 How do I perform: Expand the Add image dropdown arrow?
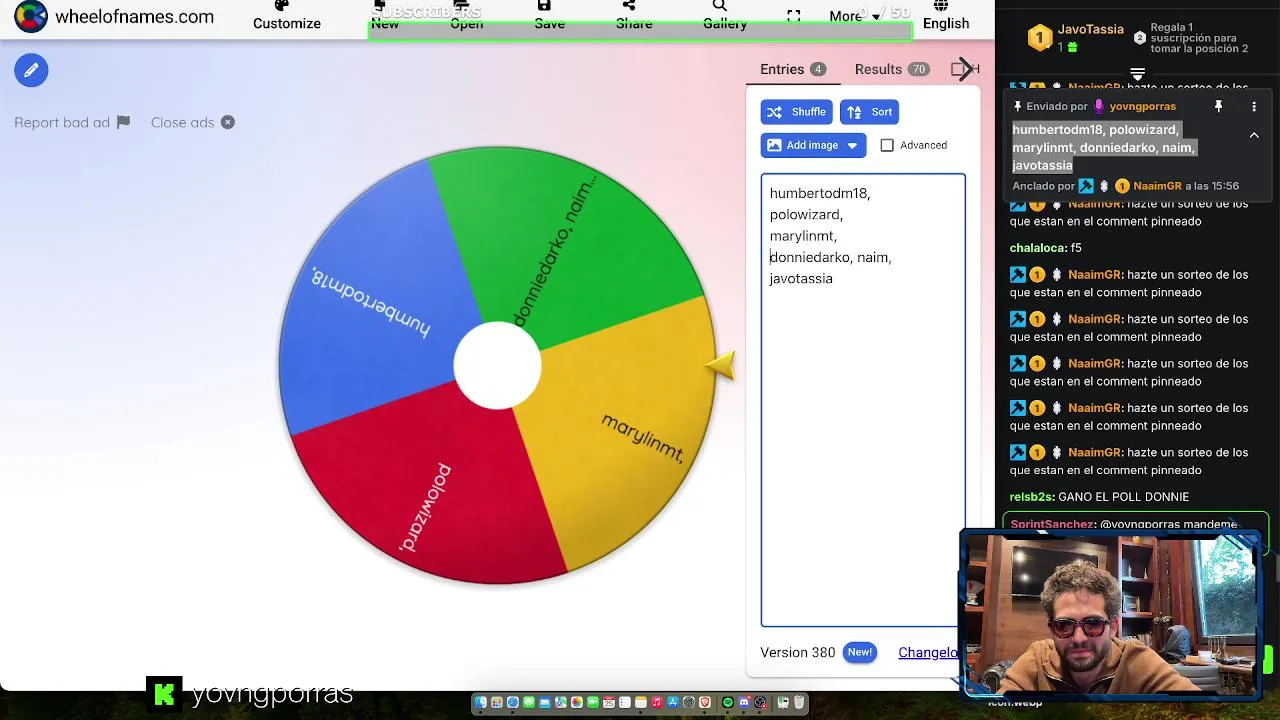(852, 145)
